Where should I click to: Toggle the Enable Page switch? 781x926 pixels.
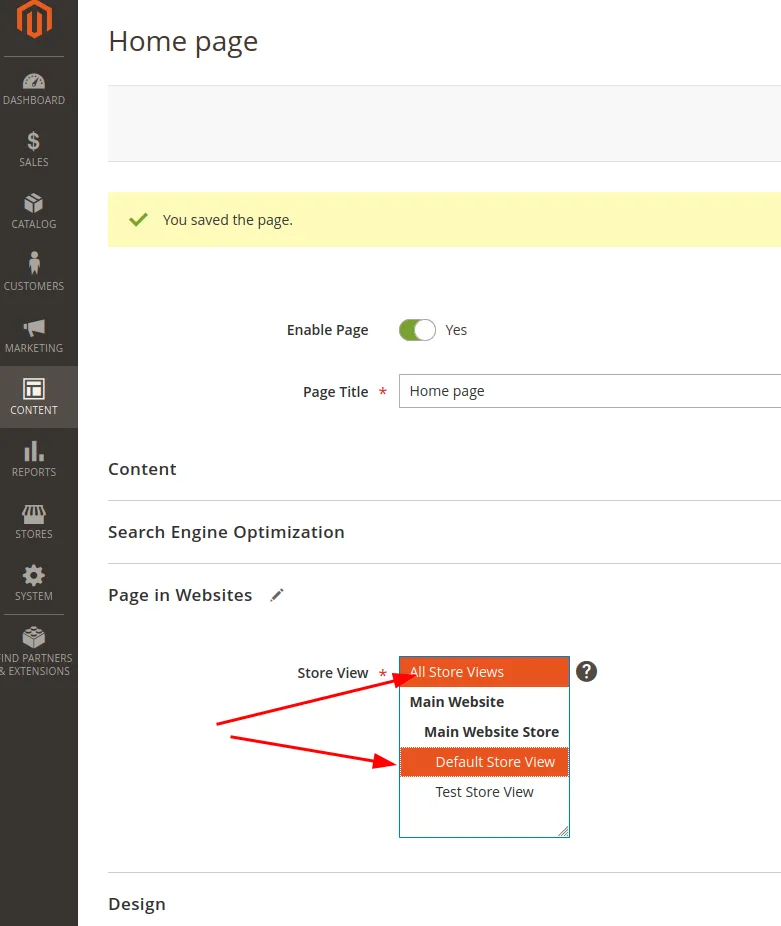pyautogui.click(x=417, y=330)
